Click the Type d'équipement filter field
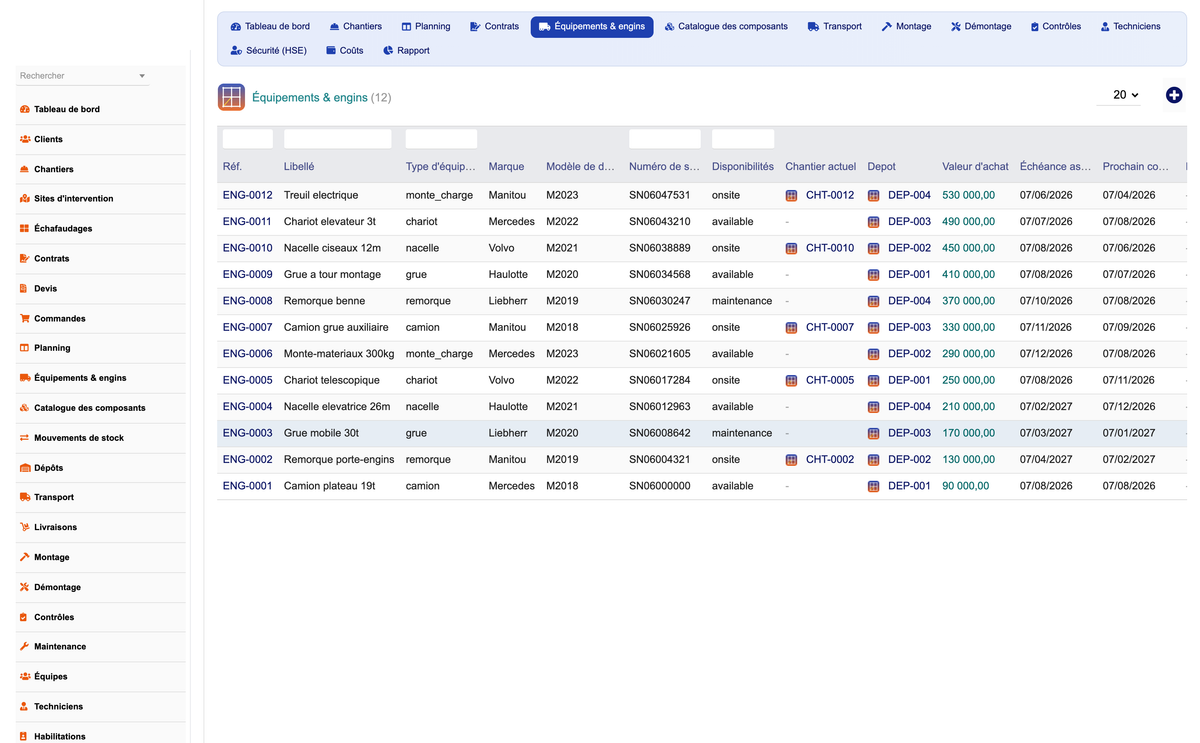The width and height of the screenshot is (1200, 743). (x=441, y=139)
